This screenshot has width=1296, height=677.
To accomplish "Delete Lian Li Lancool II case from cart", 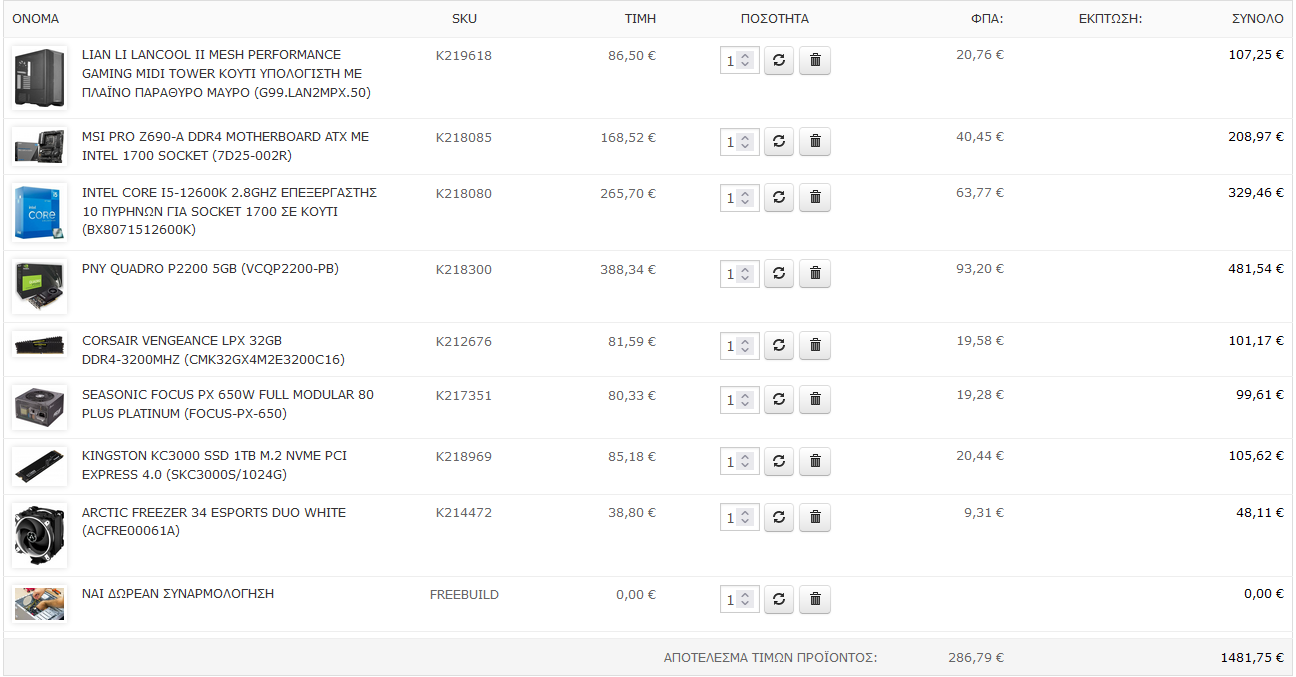I will click(815, 60).
